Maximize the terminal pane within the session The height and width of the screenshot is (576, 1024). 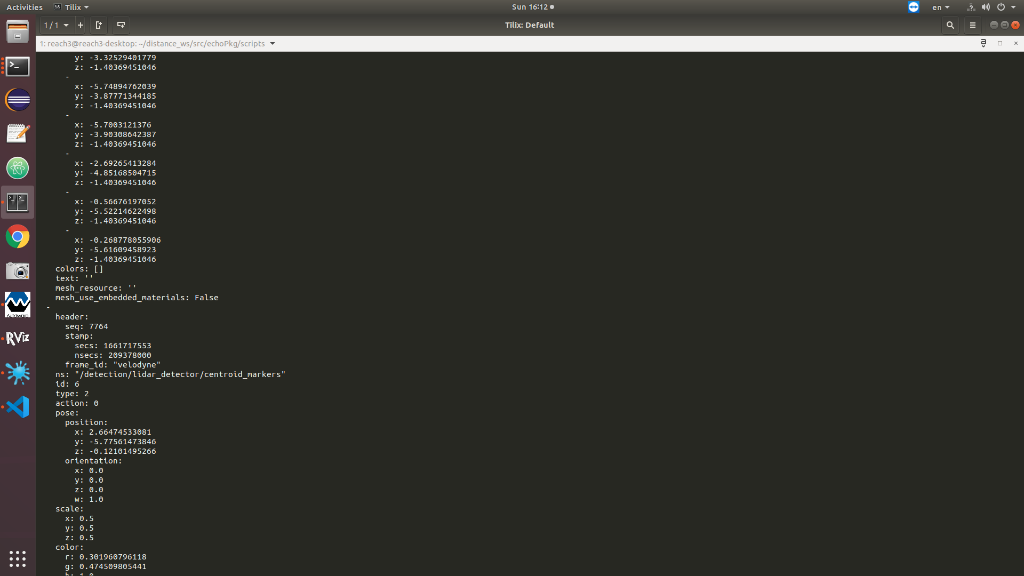(x=1000, y=43)
